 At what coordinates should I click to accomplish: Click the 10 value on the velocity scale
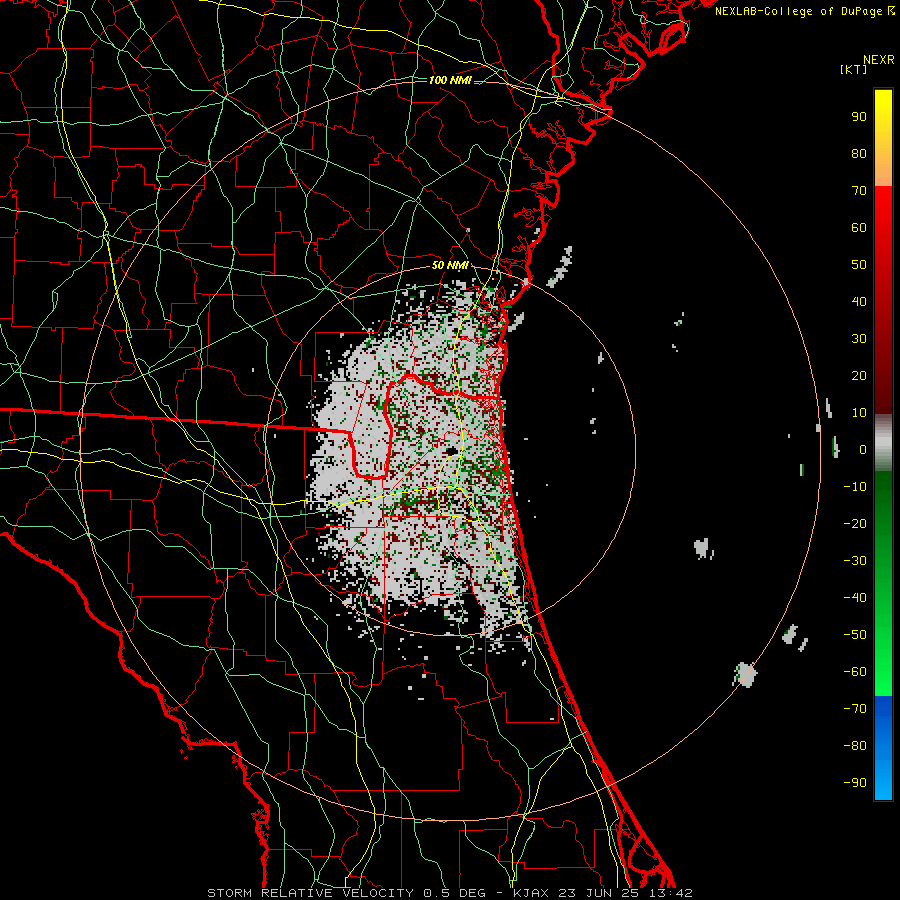click(859, 413)
